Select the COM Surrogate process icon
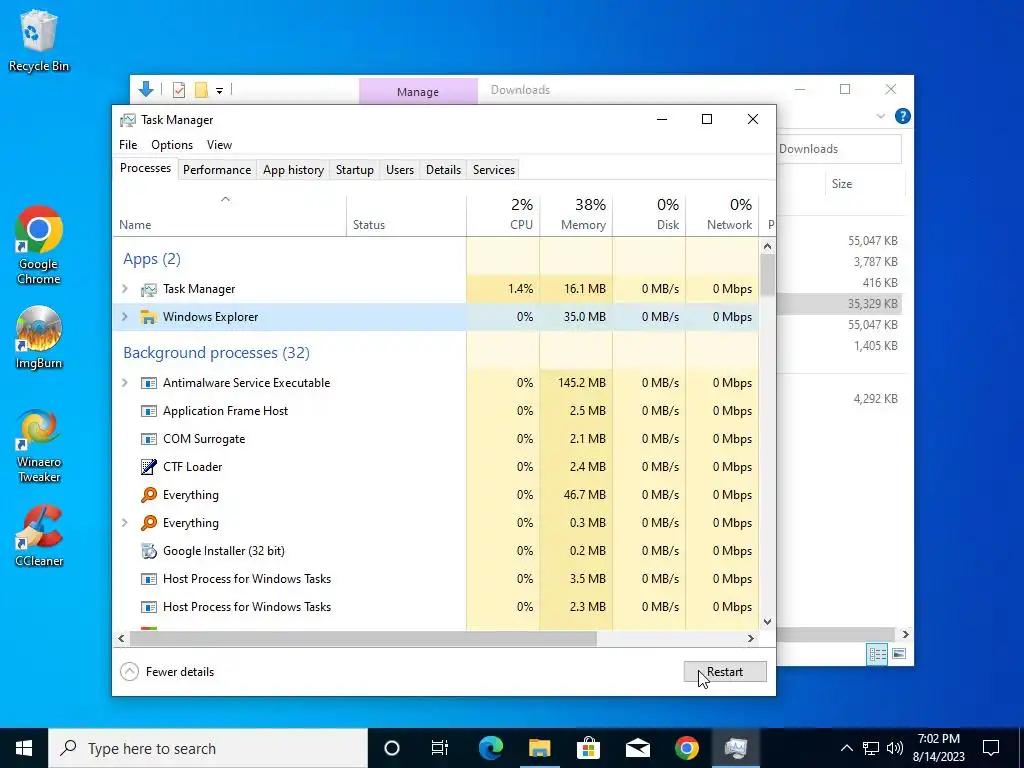The width and height of the screenshot is (1024, 768). tap(149, 439)
